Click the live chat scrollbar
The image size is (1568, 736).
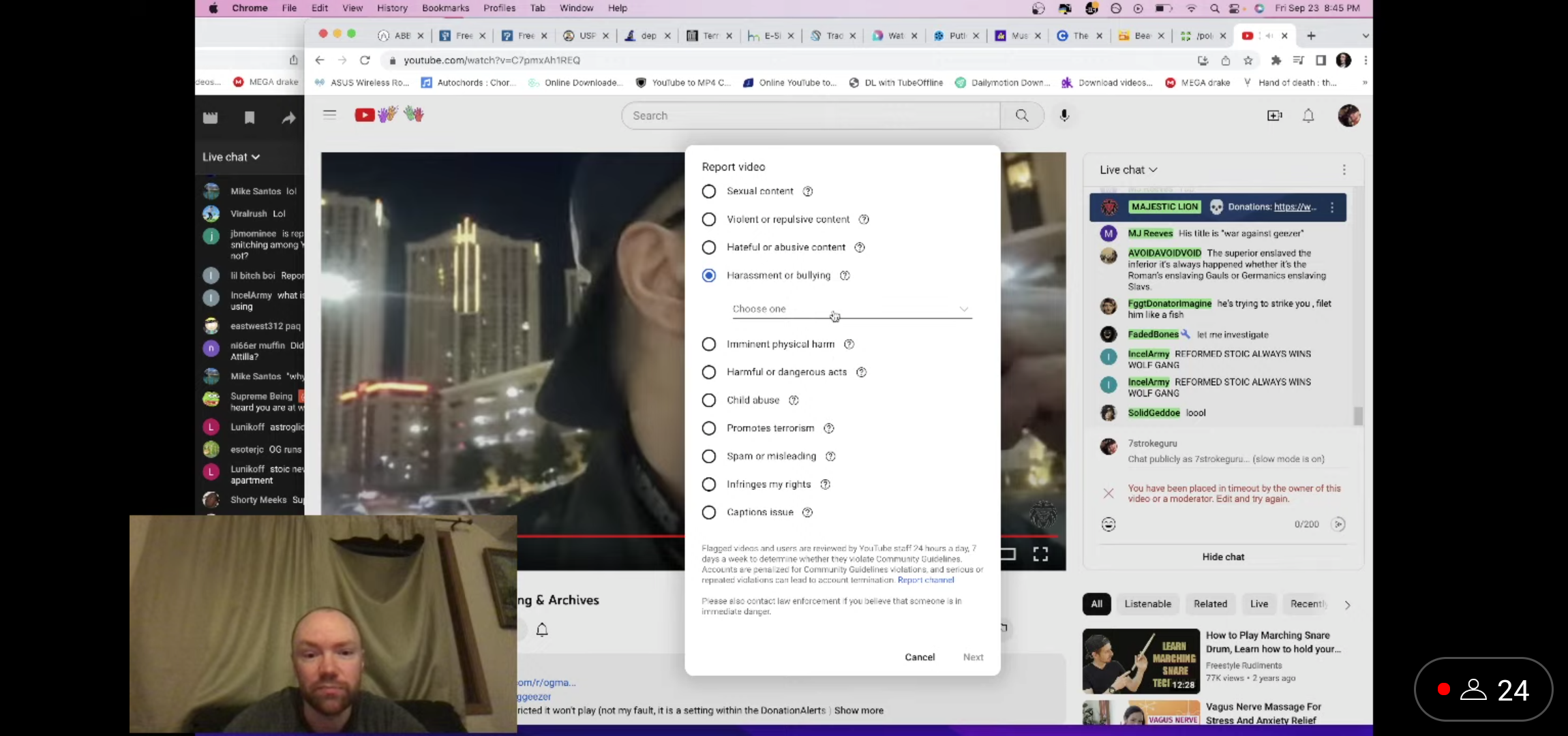[x=1358, y=416]
